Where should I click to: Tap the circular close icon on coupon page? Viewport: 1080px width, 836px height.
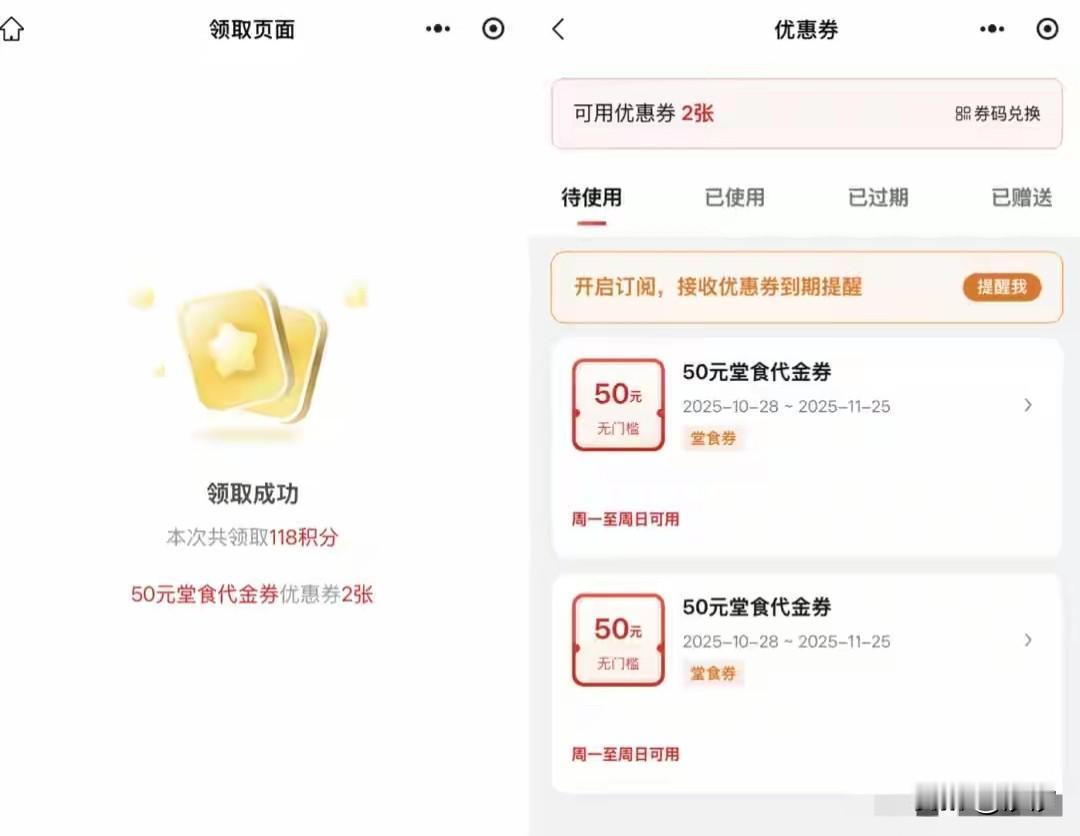(x=1047, y=29)
